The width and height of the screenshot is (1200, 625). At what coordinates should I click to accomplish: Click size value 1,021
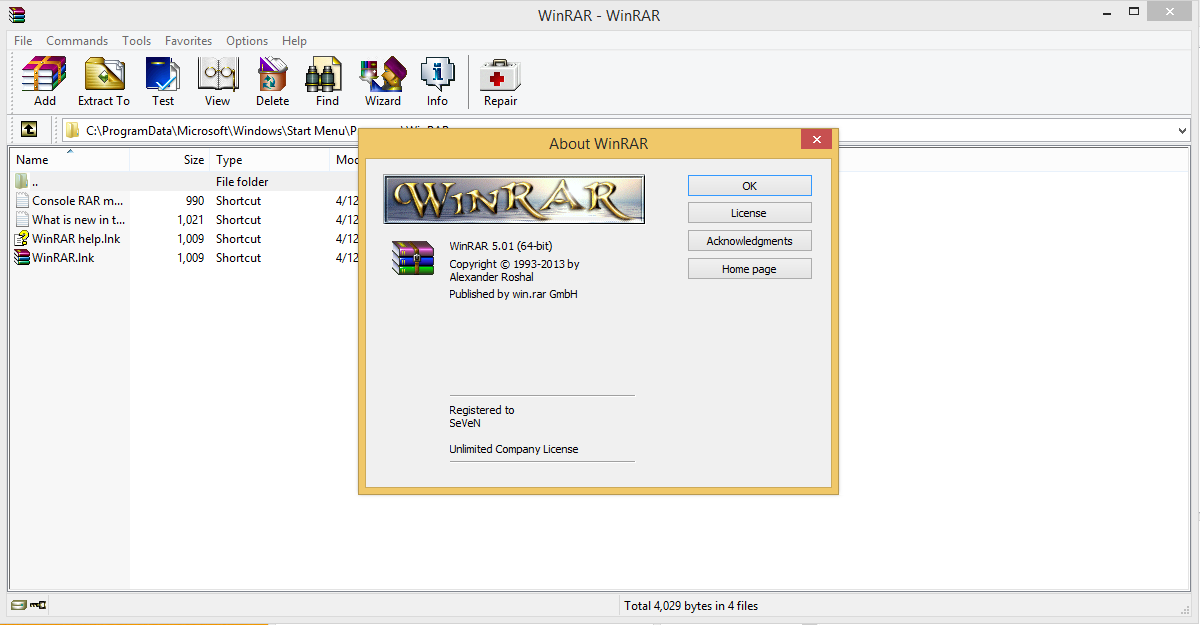tap(191, 220)
